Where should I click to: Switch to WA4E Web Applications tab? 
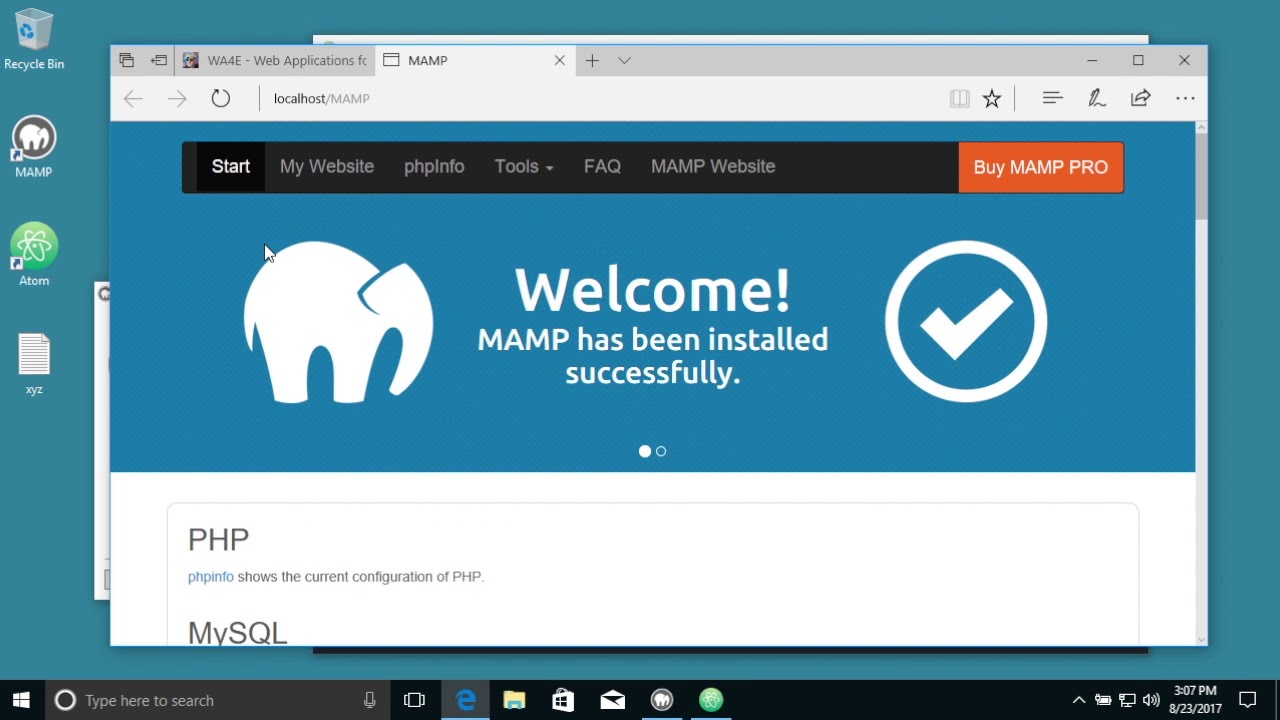pyautogui.click(x=275, y=61)
